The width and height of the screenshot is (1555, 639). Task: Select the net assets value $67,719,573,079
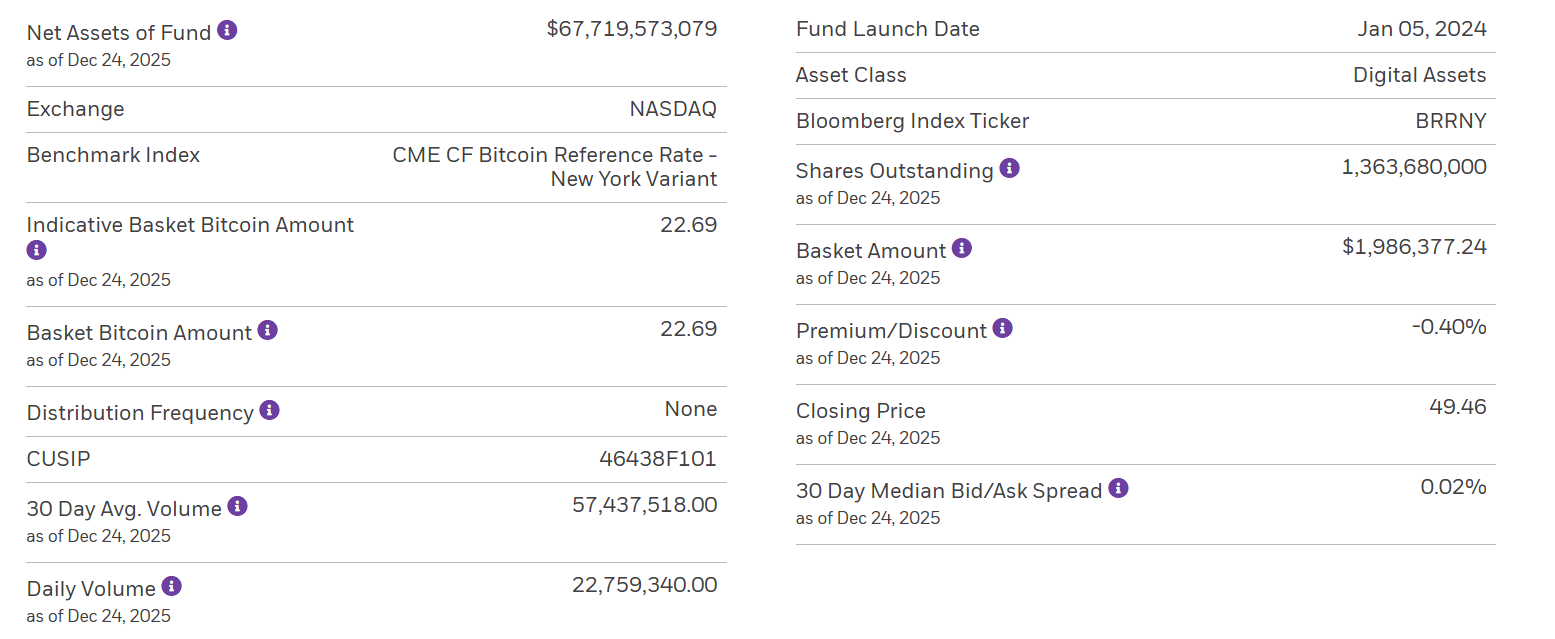coord(631,29)
